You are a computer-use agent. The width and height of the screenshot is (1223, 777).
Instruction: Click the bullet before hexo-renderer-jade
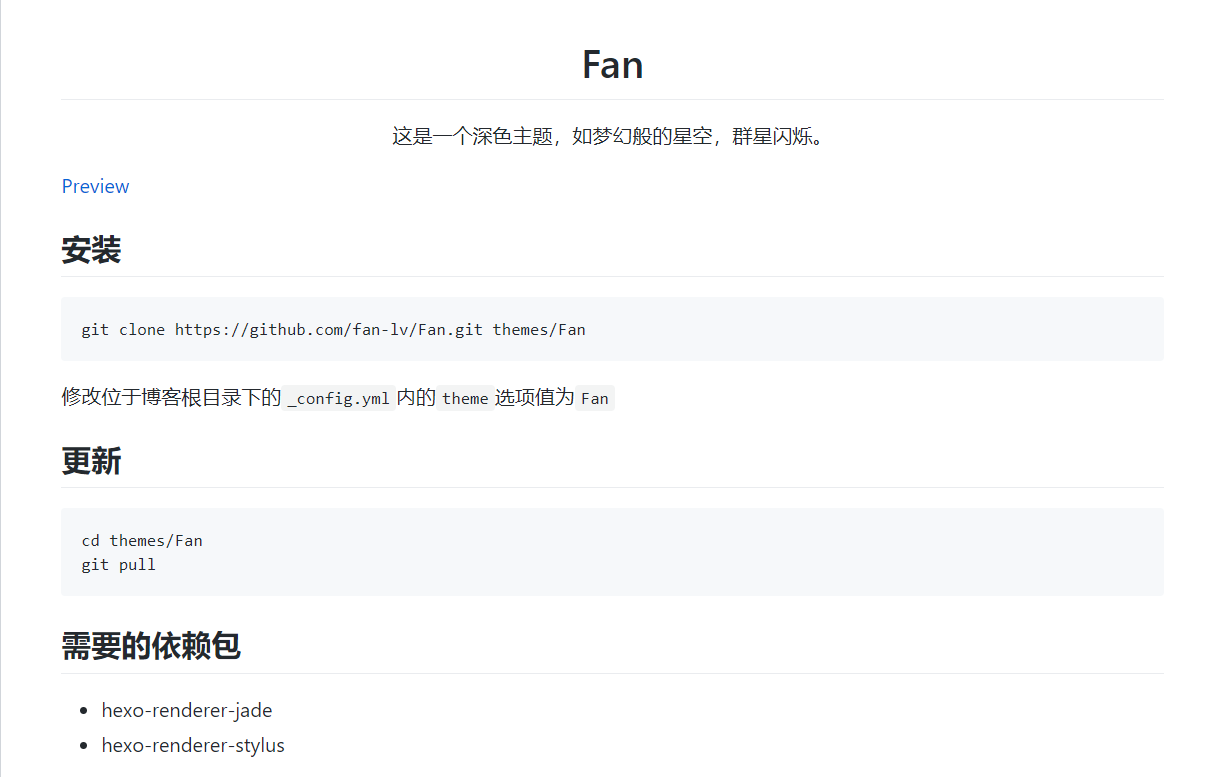[x=84, y=710]
